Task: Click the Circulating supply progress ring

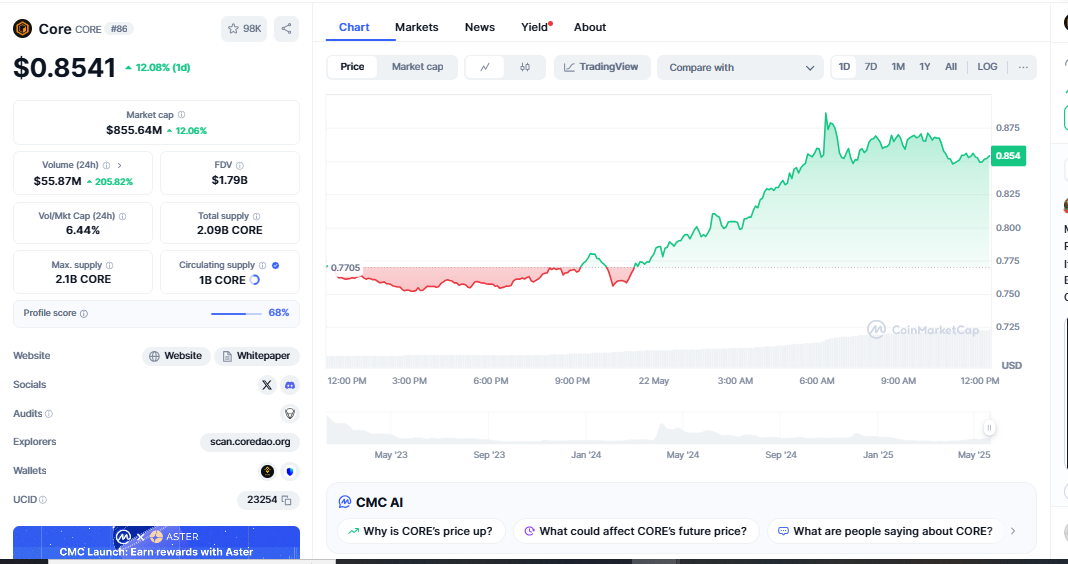Action: (255, 280)
